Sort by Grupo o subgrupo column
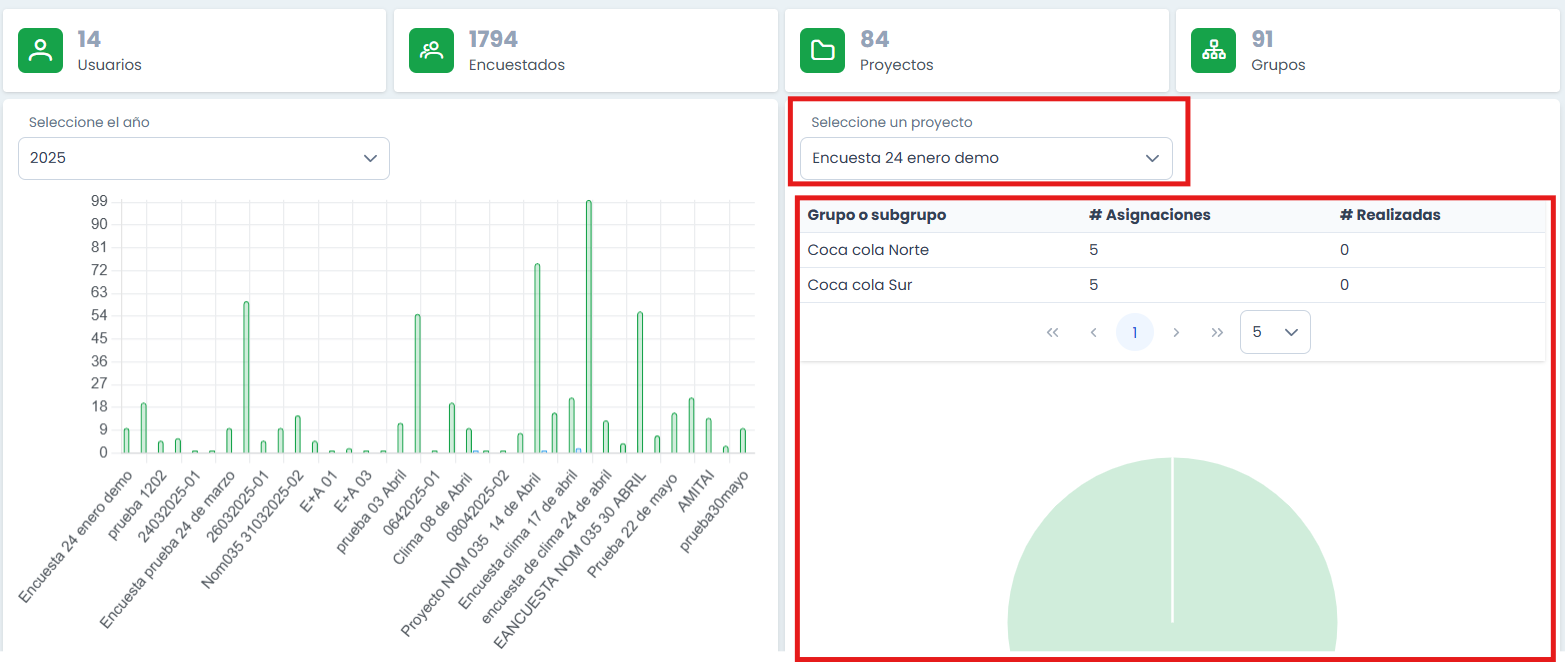This screenshot has width=1565, height=662. pos(877,215)
